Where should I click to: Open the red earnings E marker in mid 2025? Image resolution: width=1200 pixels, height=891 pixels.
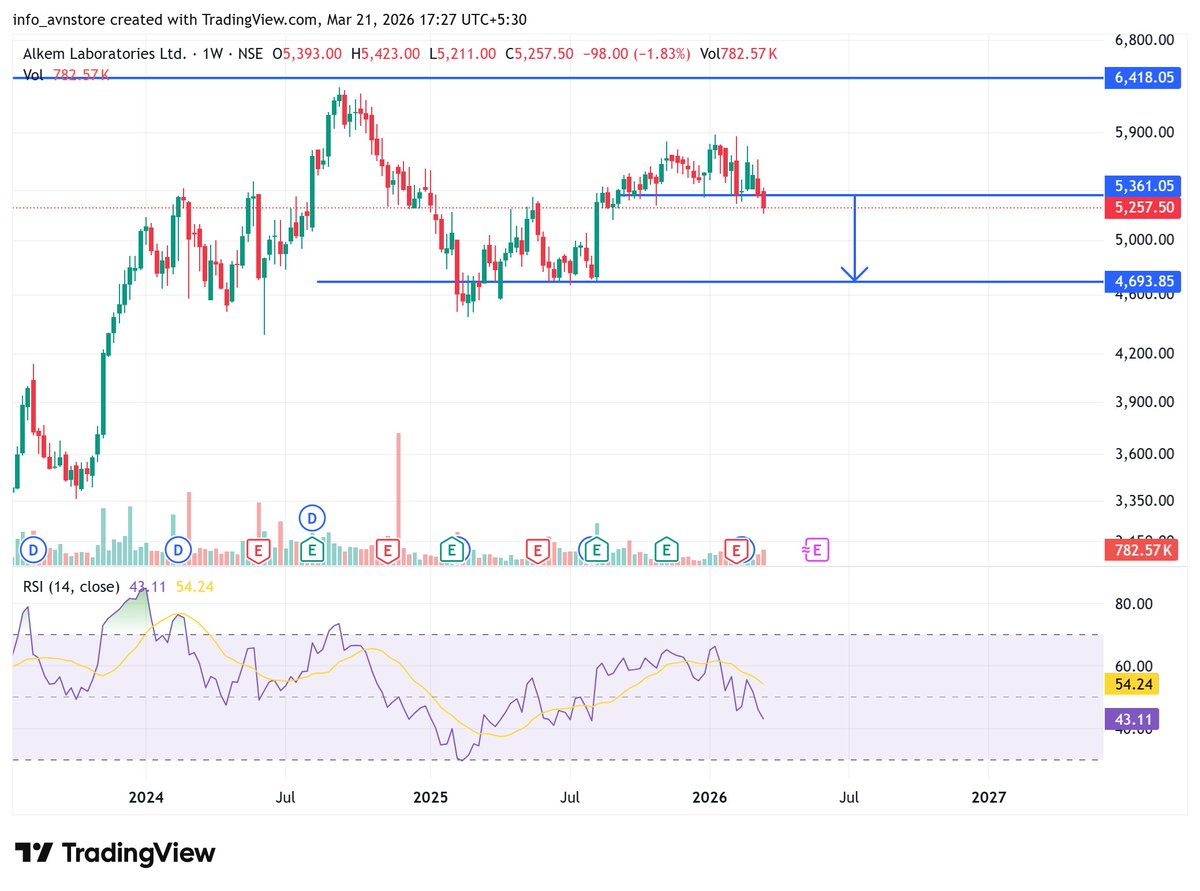pos(538,549)
